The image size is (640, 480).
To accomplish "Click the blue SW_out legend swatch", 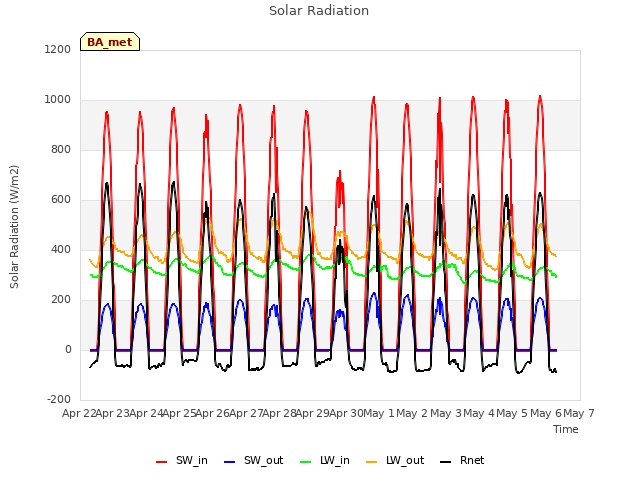I will 230,462.
